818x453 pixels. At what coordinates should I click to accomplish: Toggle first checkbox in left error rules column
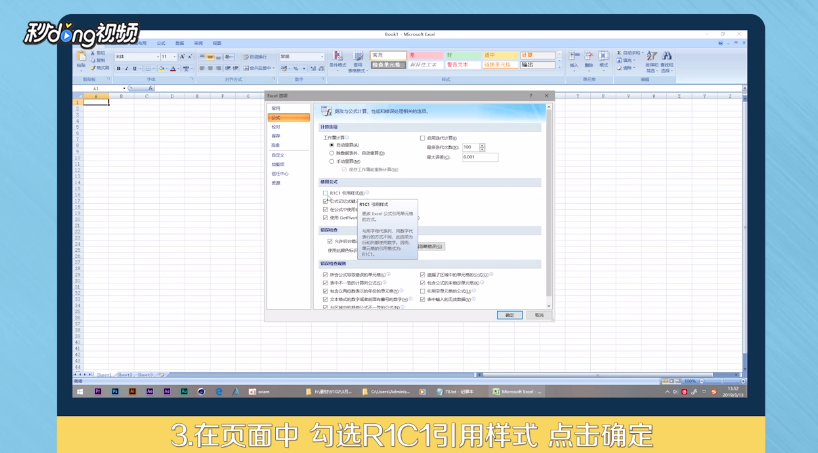click(326, 275)
